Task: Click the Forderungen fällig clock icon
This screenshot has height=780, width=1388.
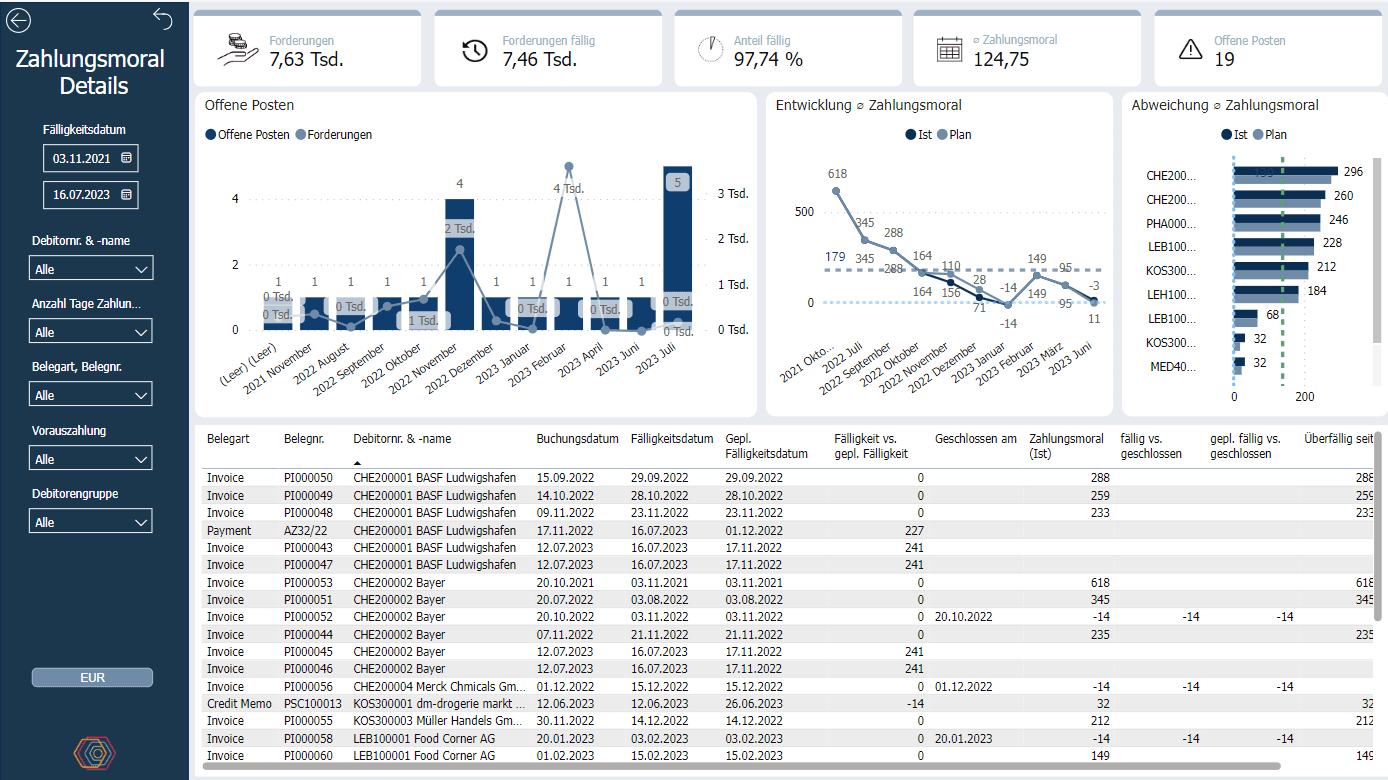Action: (475, 50)
